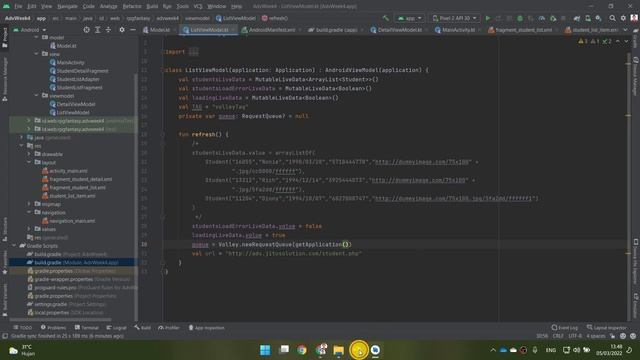Click the refresh() breadcrumb
This screenshot has height=360, width=640.
pyautogui.click(x=275, y=18)
